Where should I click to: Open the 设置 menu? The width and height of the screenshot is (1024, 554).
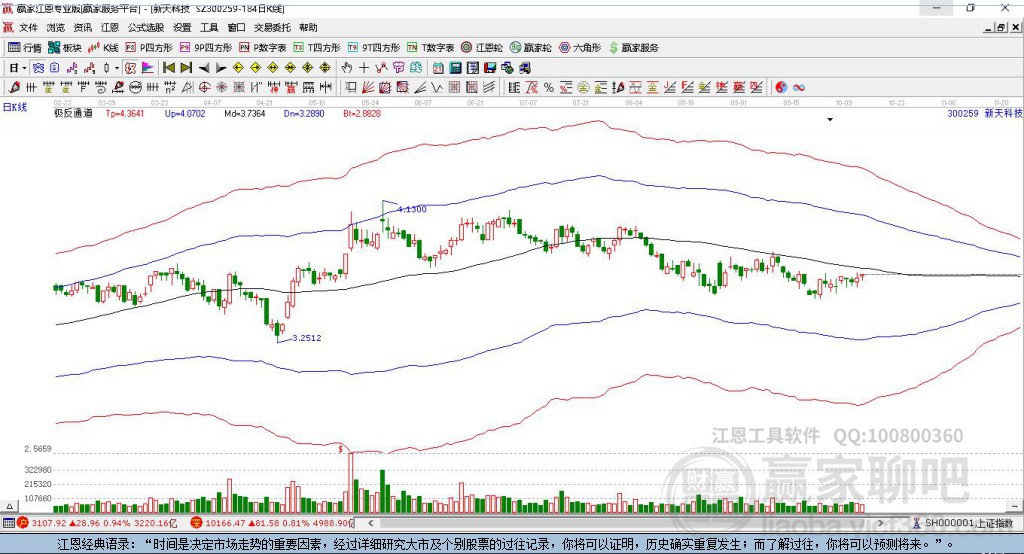(x=182, y=27)
